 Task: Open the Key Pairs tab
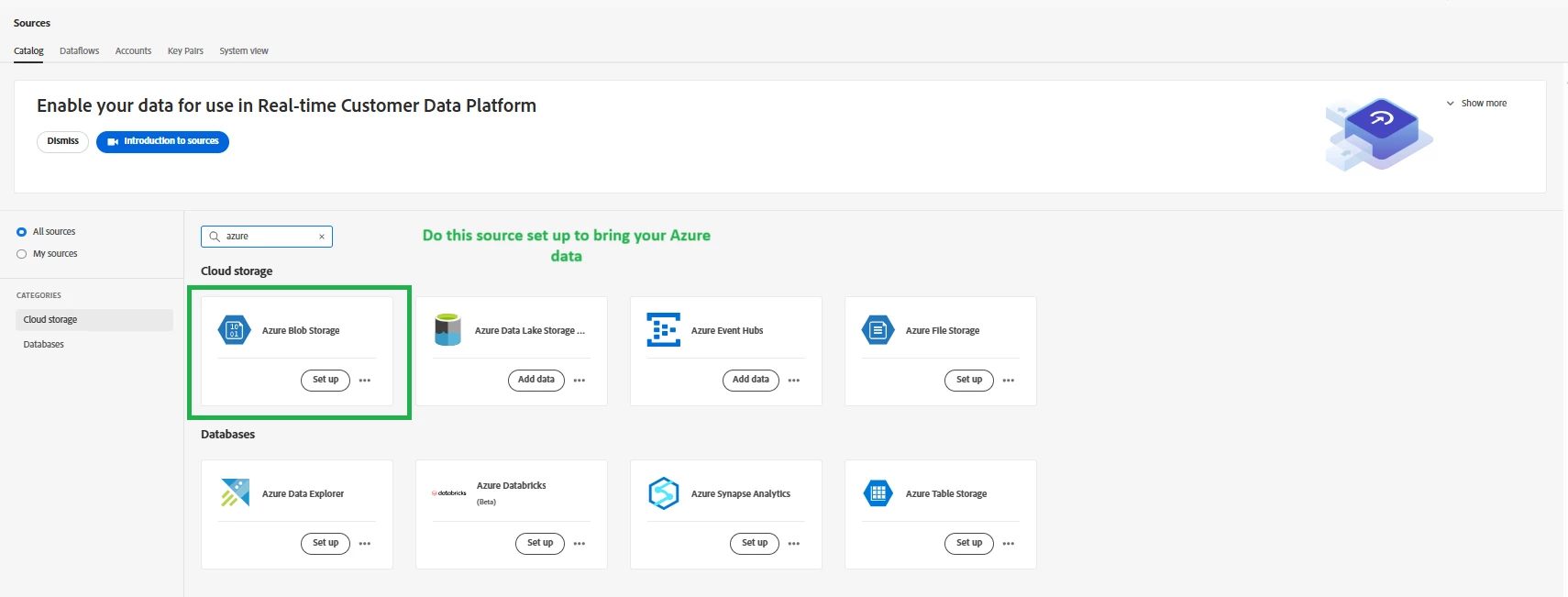pos(185,51)
